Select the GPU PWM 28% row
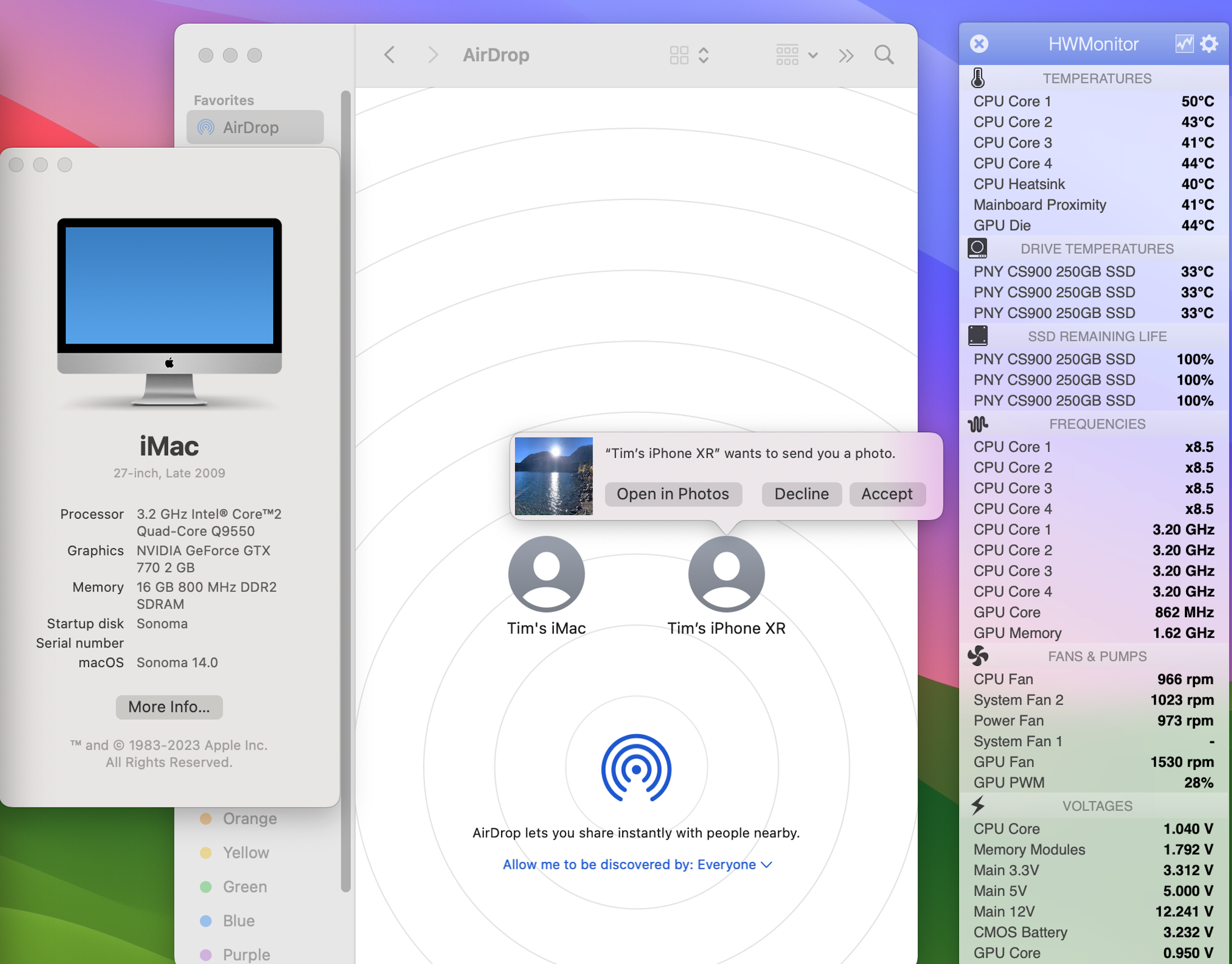The width and height of the screenshot is (1232, 964). [1094, 782]
